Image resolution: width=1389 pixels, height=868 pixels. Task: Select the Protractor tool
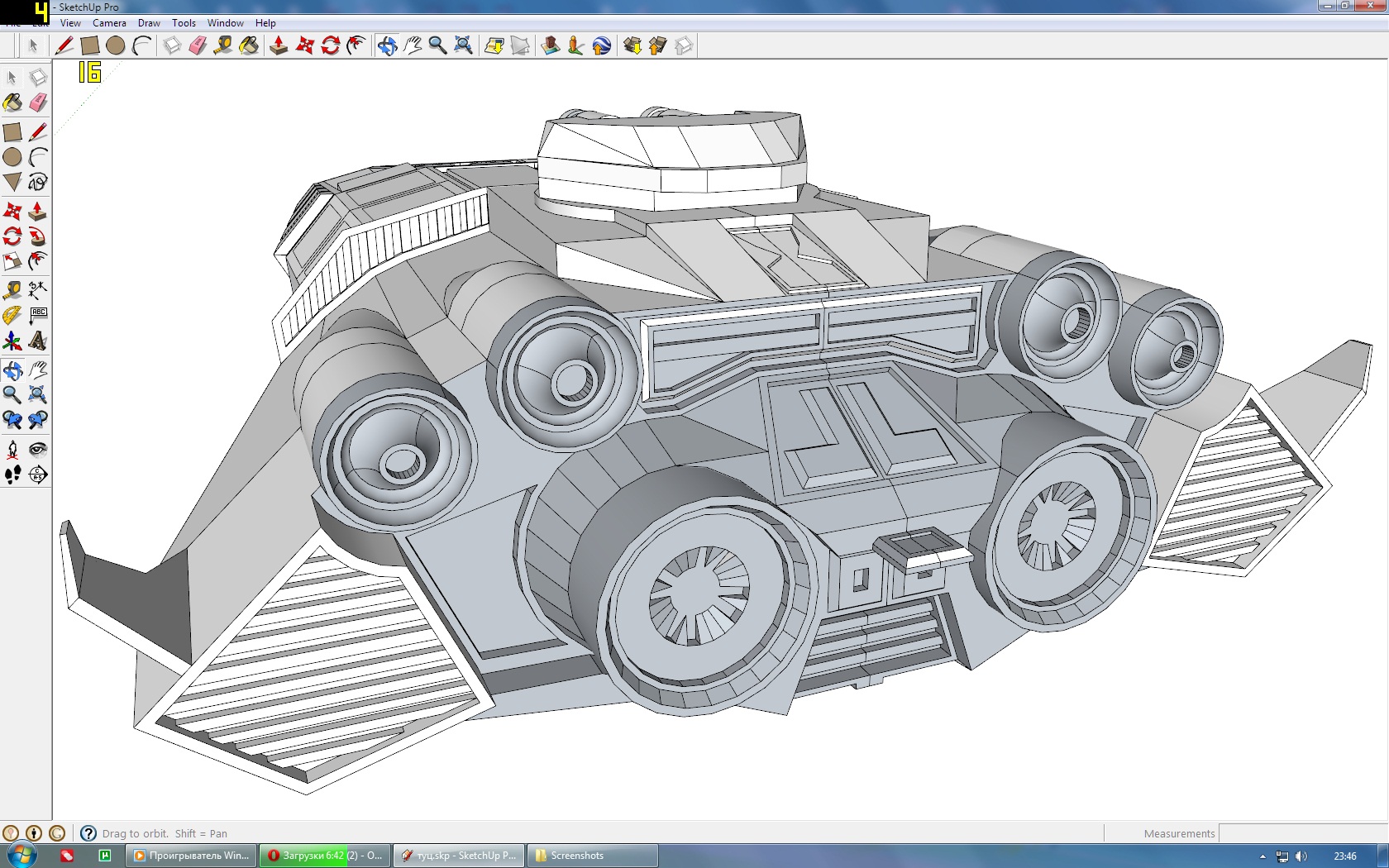click(12, 315)
